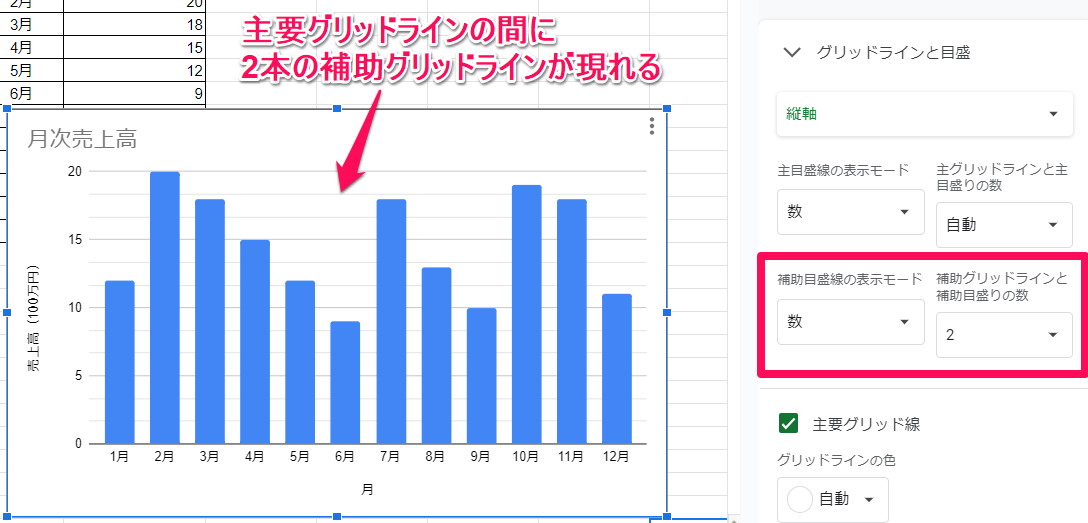1088x523 pixels.
Task: Click the vertical axis title 売上高（100万円）
Action: pos(34,319)
